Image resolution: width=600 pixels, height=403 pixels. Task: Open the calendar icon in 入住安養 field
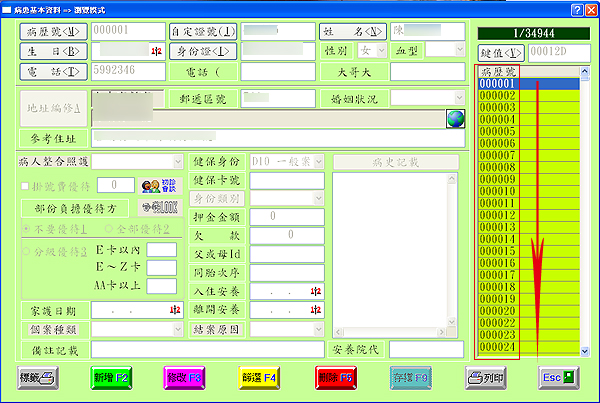(x=317, y=291)
